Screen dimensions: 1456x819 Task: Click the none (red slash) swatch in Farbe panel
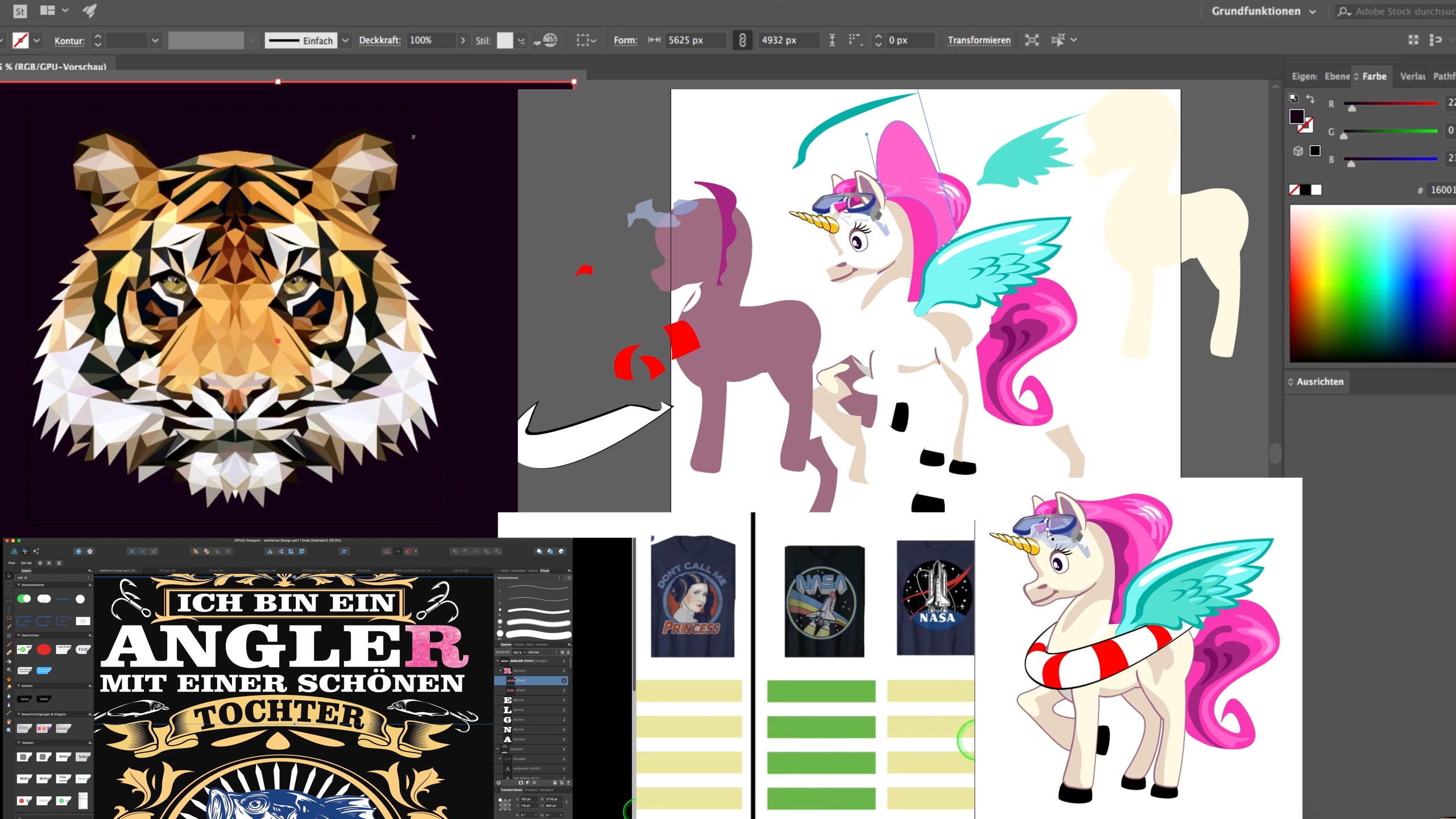(x=1294, y=190)
